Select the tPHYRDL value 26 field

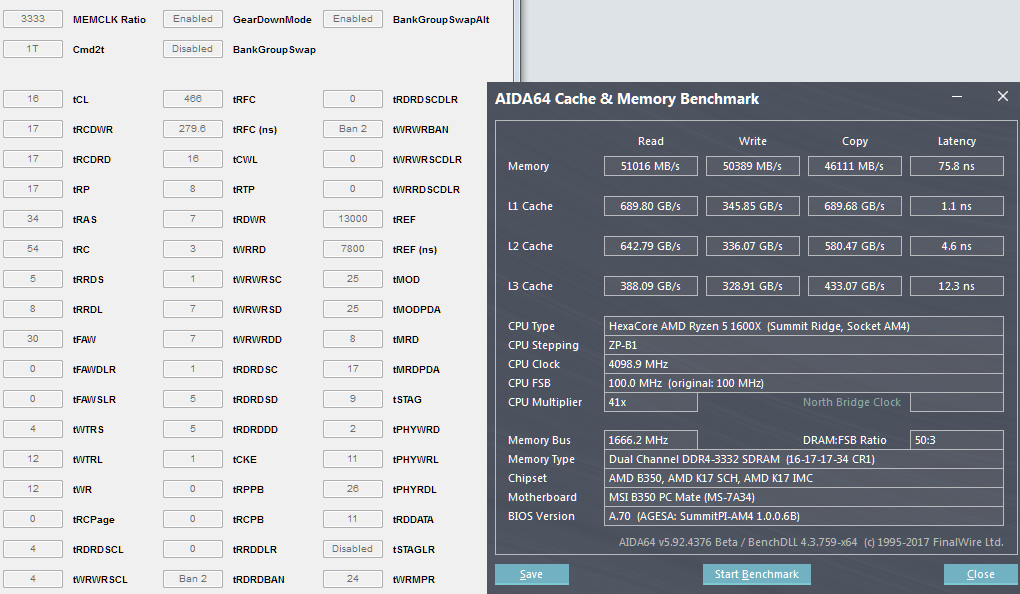353,489
